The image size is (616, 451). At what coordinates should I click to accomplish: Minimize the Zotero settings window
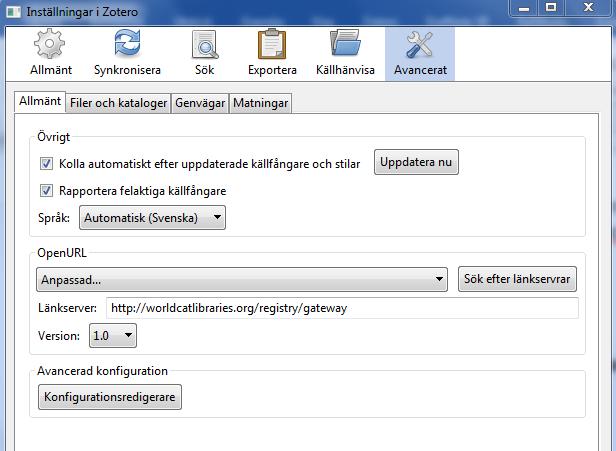[524, 8]
